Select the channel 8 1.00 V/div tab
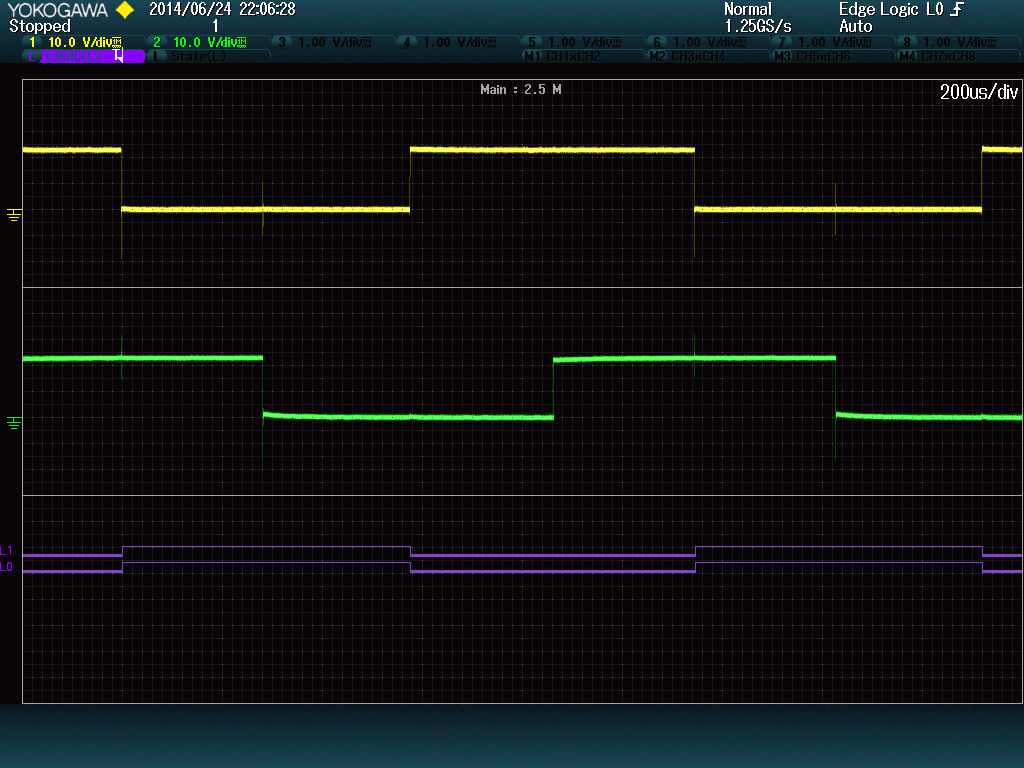1024x768 pixels. click(x=959, y=42)
